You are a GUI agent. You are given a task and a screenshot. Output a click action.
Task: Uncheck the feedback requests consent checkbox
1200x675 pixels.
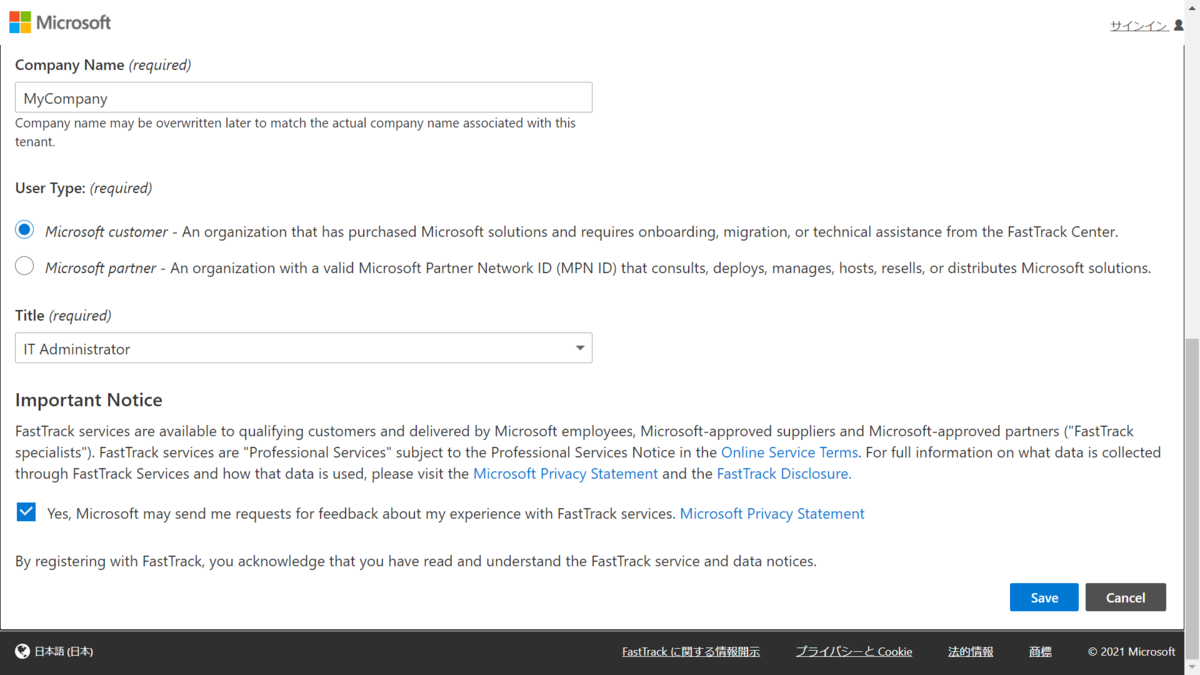pyautogui.click(x=26, y=512)
